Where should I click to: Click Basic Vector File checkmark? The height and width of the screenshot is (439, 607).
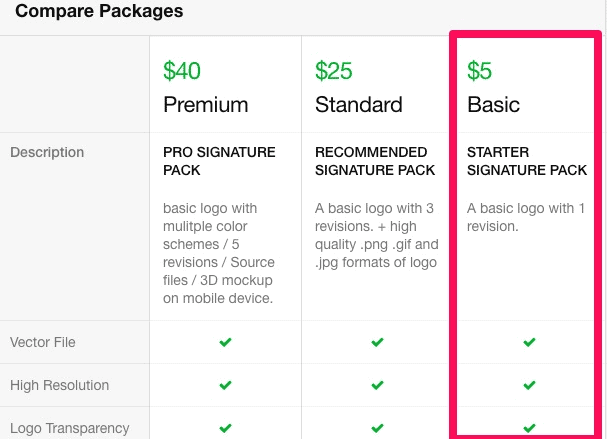[529, 342]
